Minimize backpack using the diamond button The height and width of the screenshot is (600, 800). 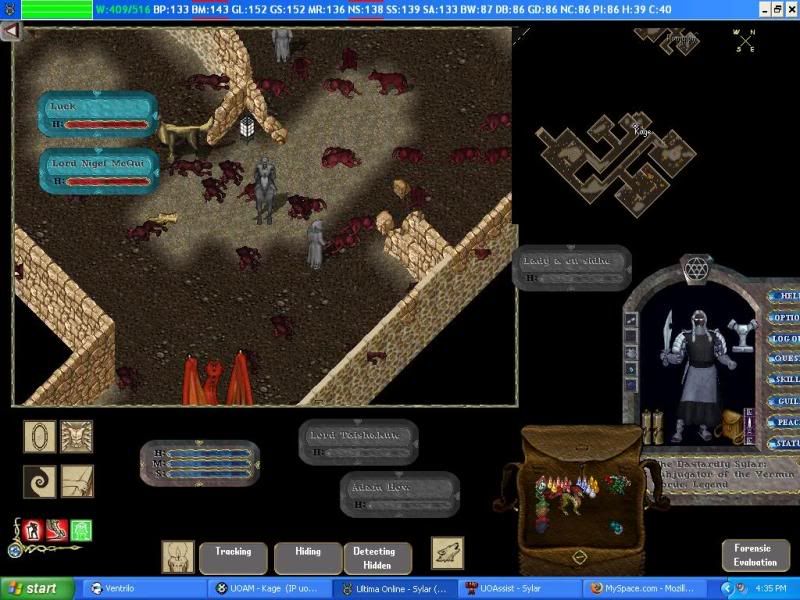579,557
